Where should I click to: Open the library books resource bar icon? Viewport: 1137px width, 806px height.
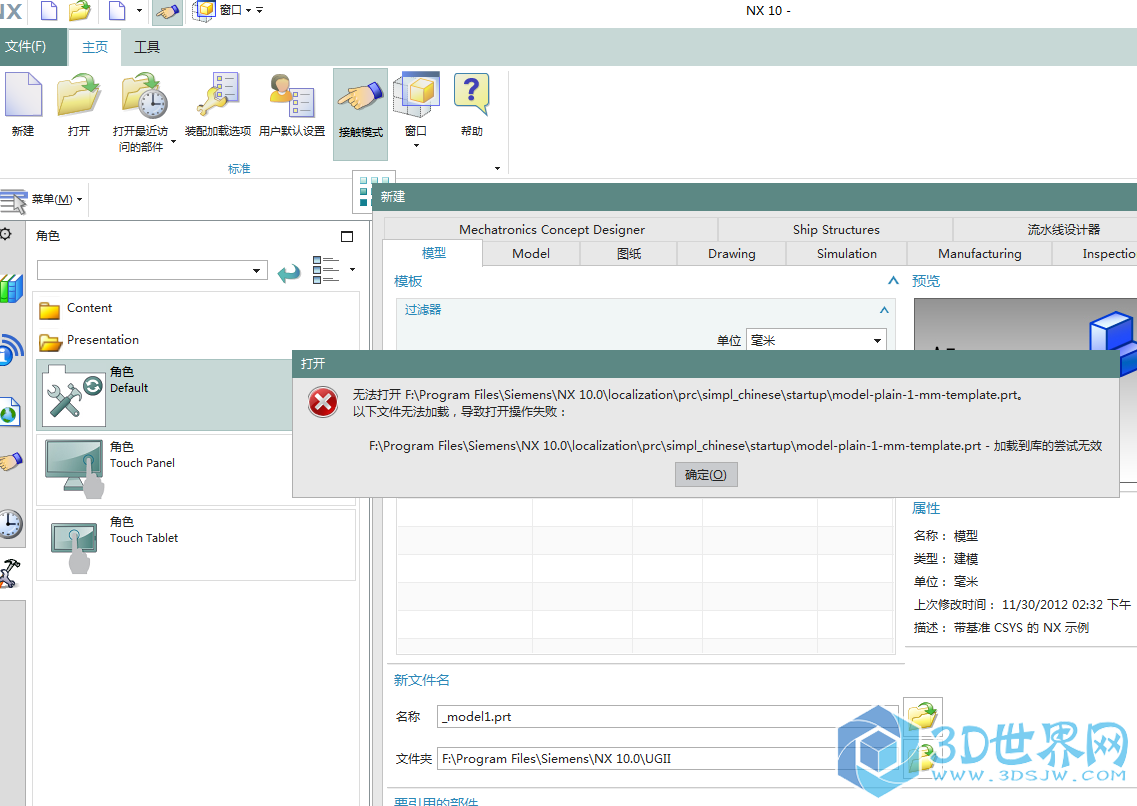pos(11,288)
